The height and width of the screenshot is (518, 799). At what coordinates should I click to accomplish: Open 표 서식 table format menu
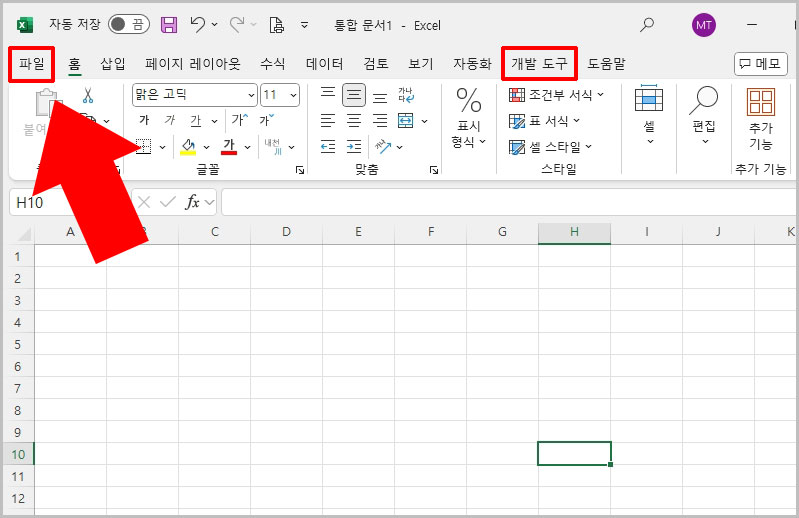coord(544,121)
